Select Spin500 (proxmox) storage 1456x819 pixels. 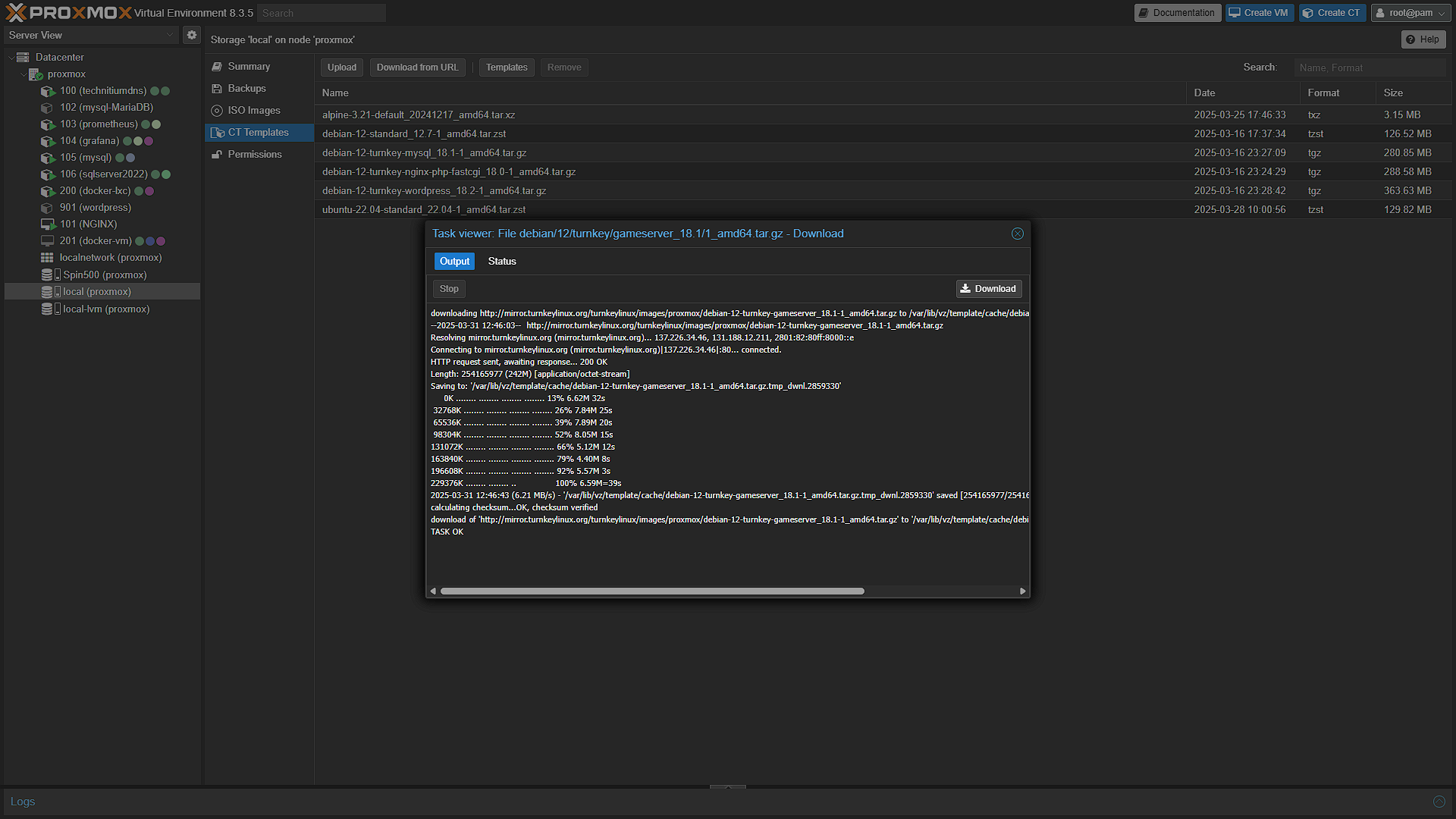(x=105, y=275)
